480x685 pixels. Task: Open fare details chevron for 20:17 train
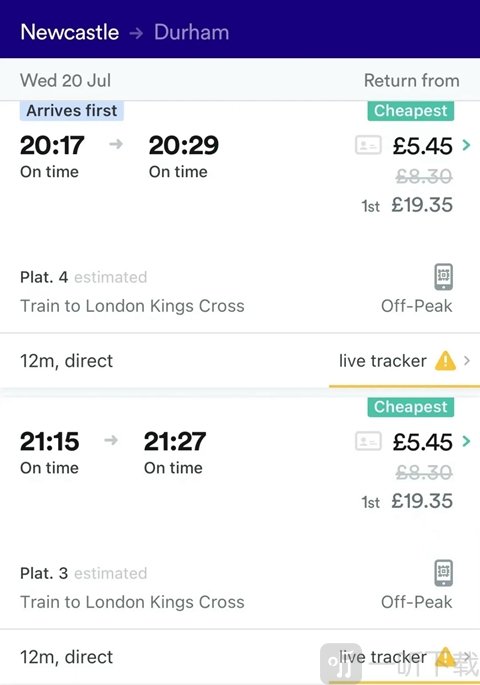coord(466,145)
